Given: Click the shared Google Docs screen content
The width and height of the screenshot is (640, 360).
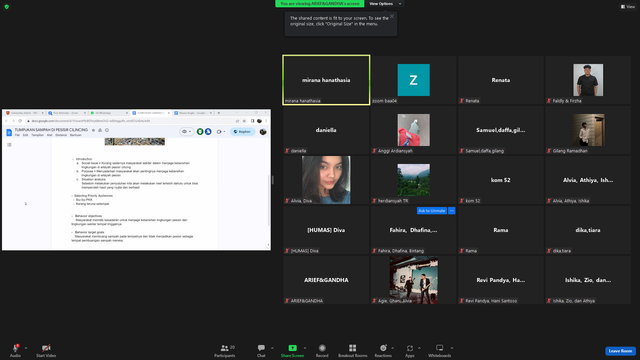Looking at the screenshot, I should coord(136,180).
